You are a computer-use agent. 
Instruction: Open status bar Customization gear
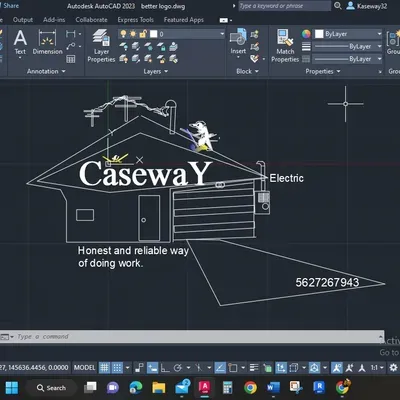click(393, 368)
